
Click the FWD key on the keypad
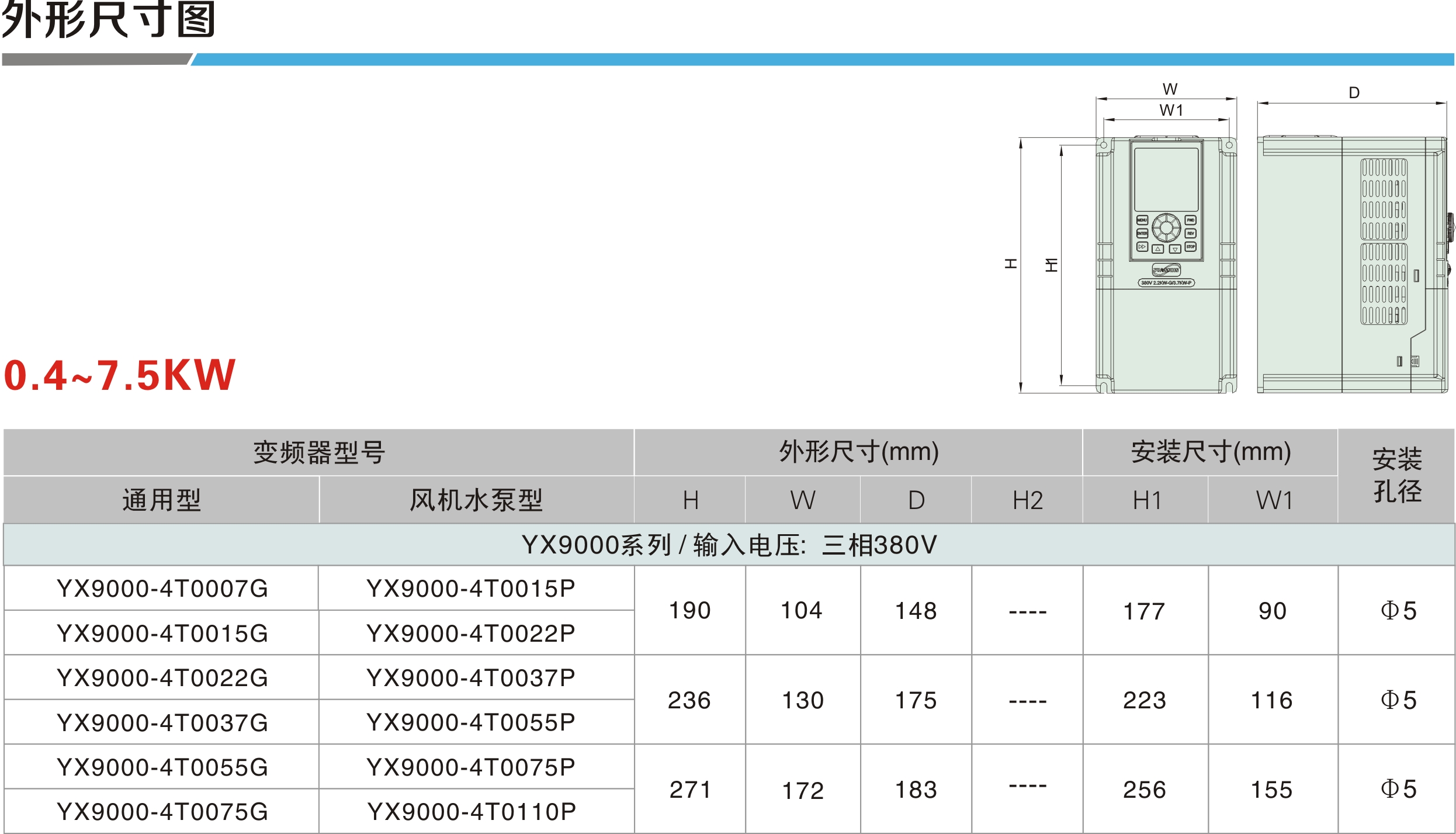1190,220
